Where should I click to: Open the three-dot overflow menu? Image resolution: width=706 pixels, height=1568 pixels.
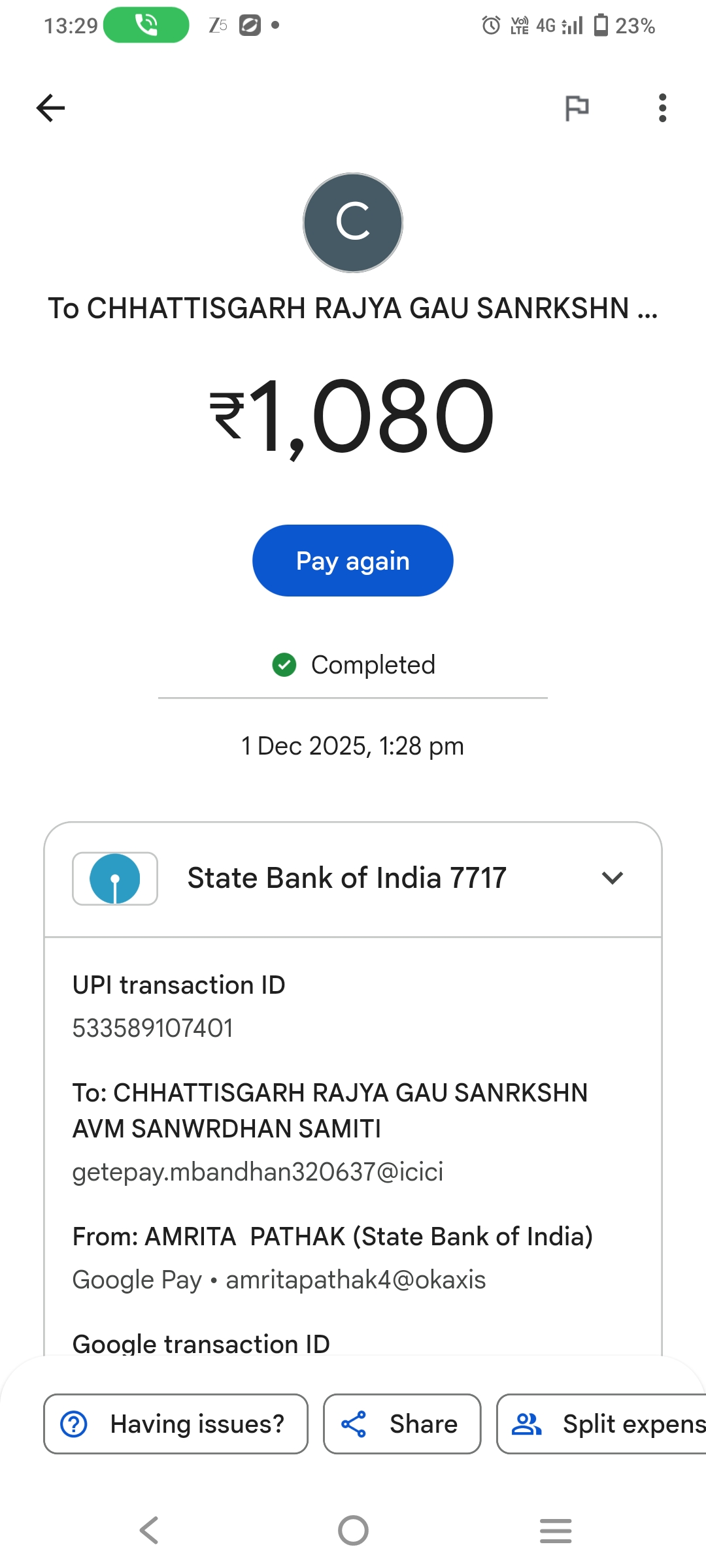[662, 108]
